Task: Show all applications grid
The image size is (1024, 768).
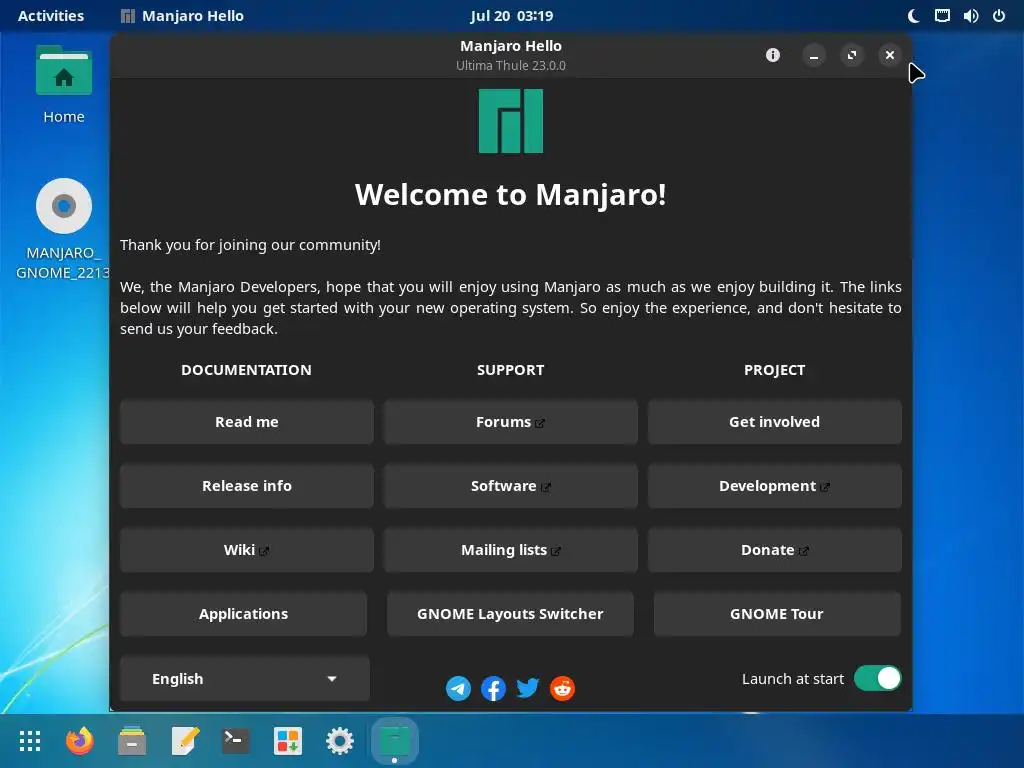Action: tap(29, 741)
